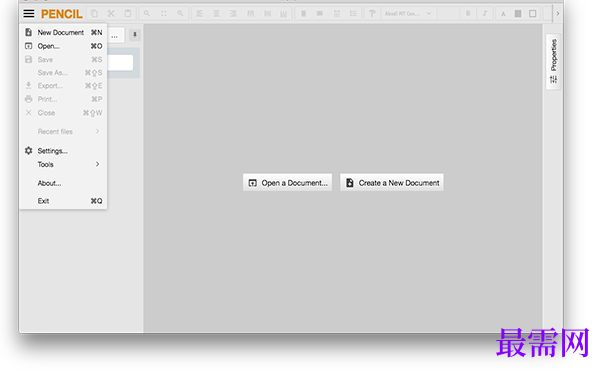The width and height of the screenshot is (608, 374).
Task: Click the sidebar search input field
Action: click(120, 63)
